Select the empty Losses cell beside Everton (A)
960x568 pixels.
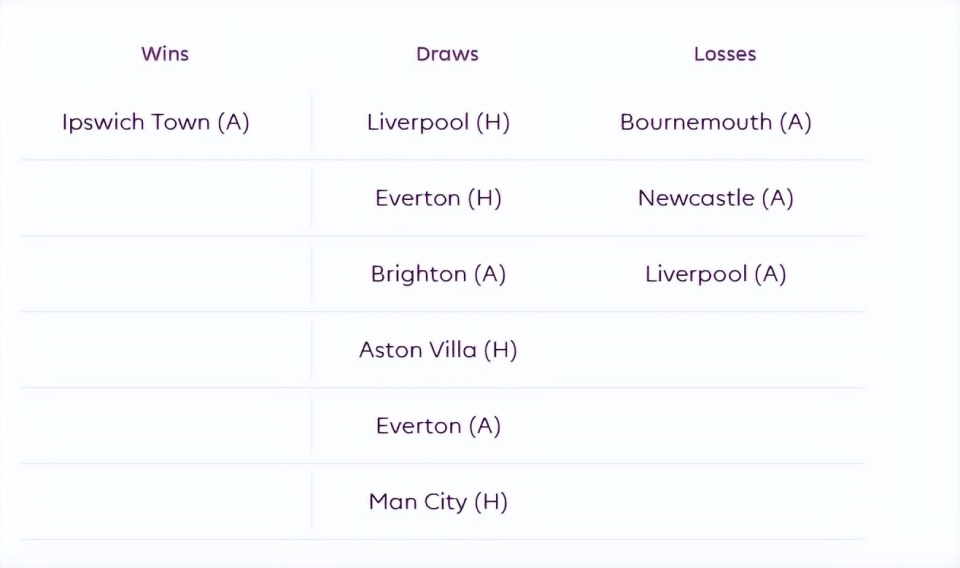(x=716, y=426)
